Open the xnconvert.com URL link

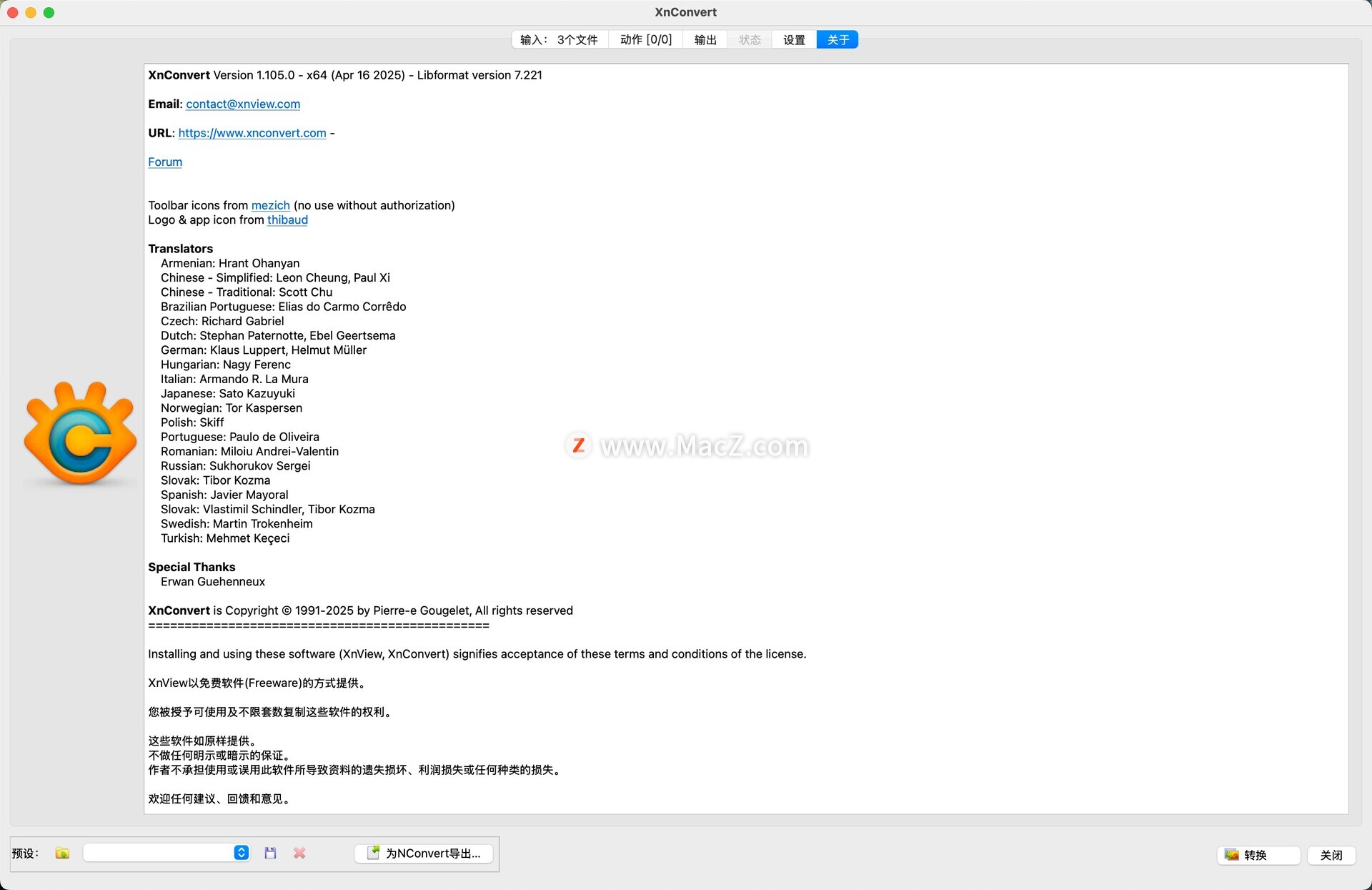(252, 133)
